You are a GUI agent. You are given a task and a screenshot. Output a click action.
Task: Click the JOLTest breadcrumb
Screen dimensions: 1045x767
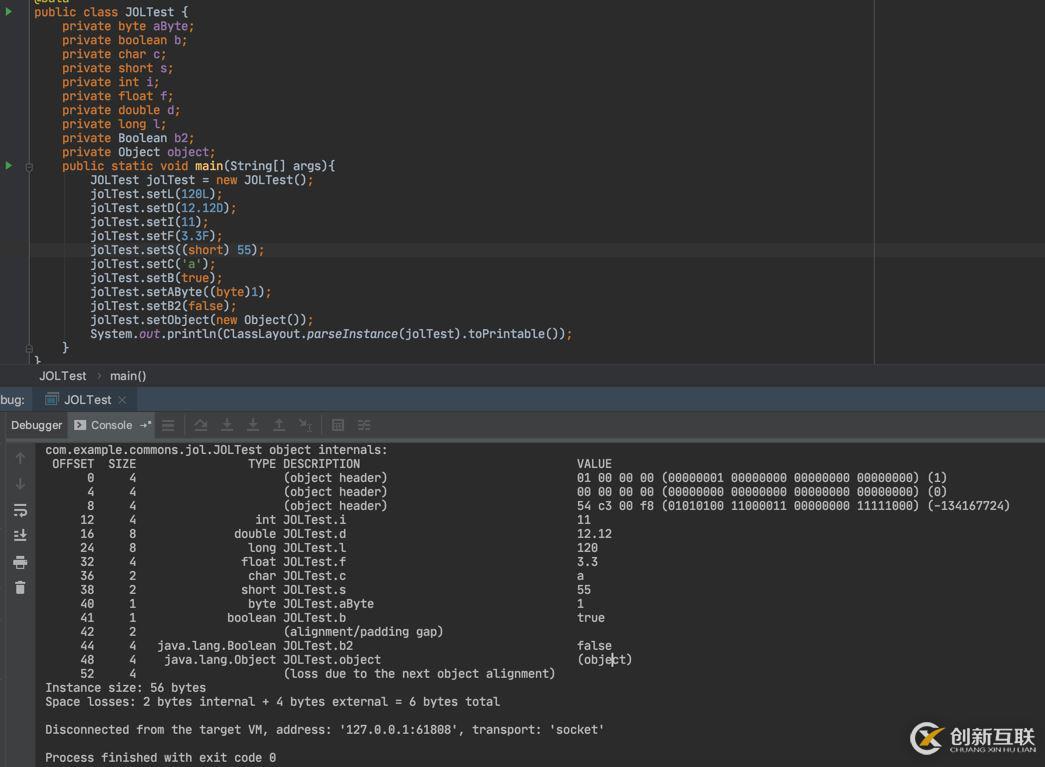pos(62,376)
